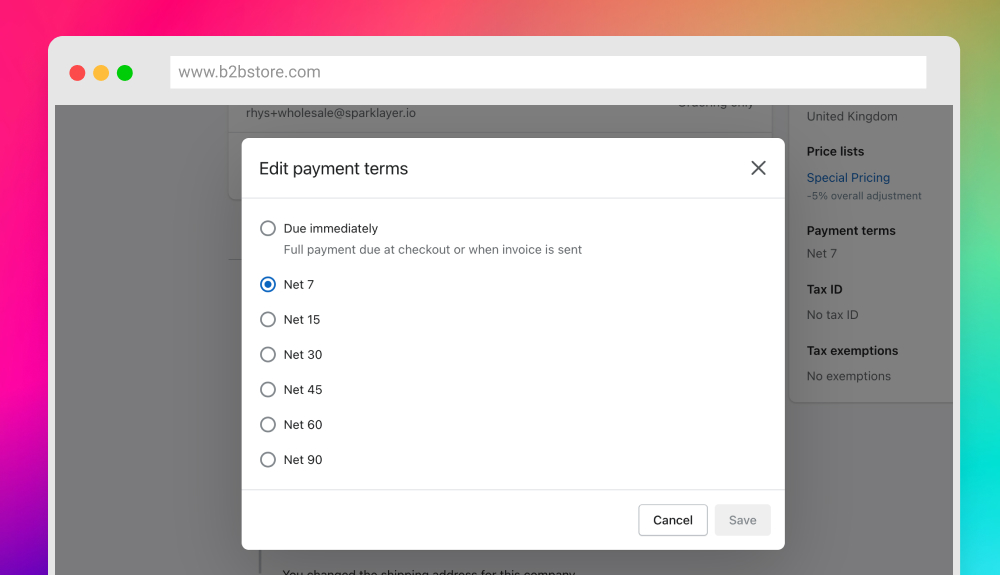Click the browser address bar www.b2bstore.com
The width and height of the screenshot is (1000, 575).
point(548,72)
